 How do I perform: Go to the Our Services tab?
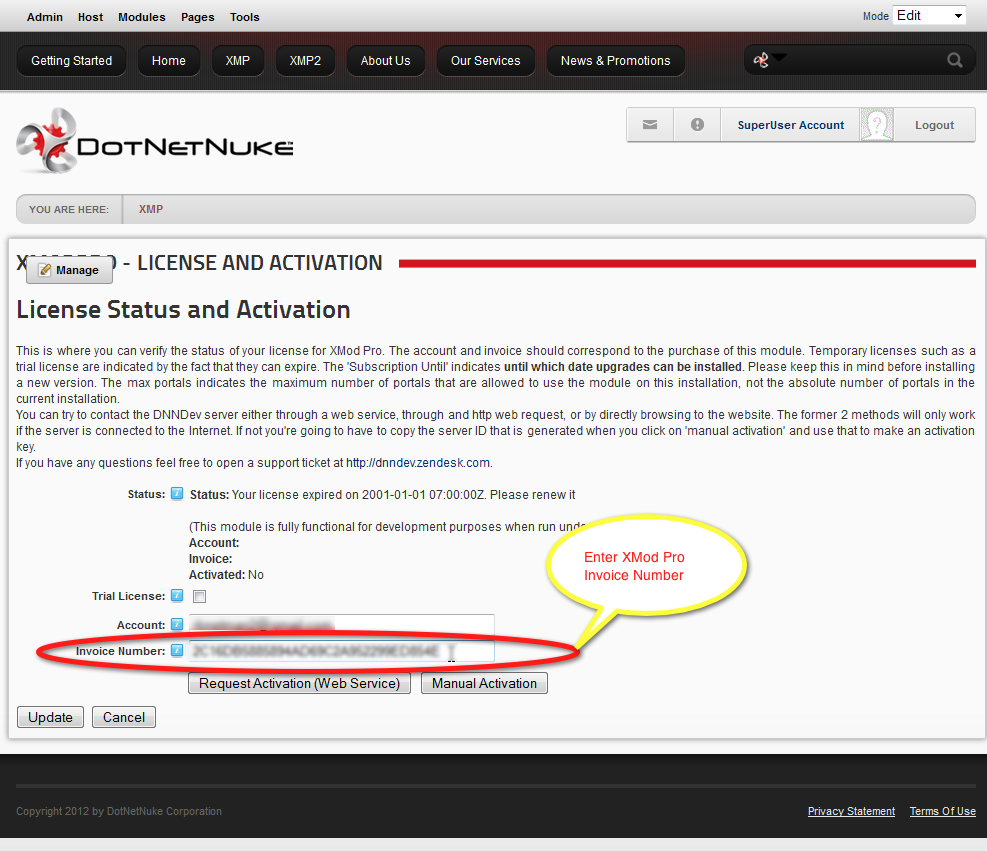(x=485, y=61)
